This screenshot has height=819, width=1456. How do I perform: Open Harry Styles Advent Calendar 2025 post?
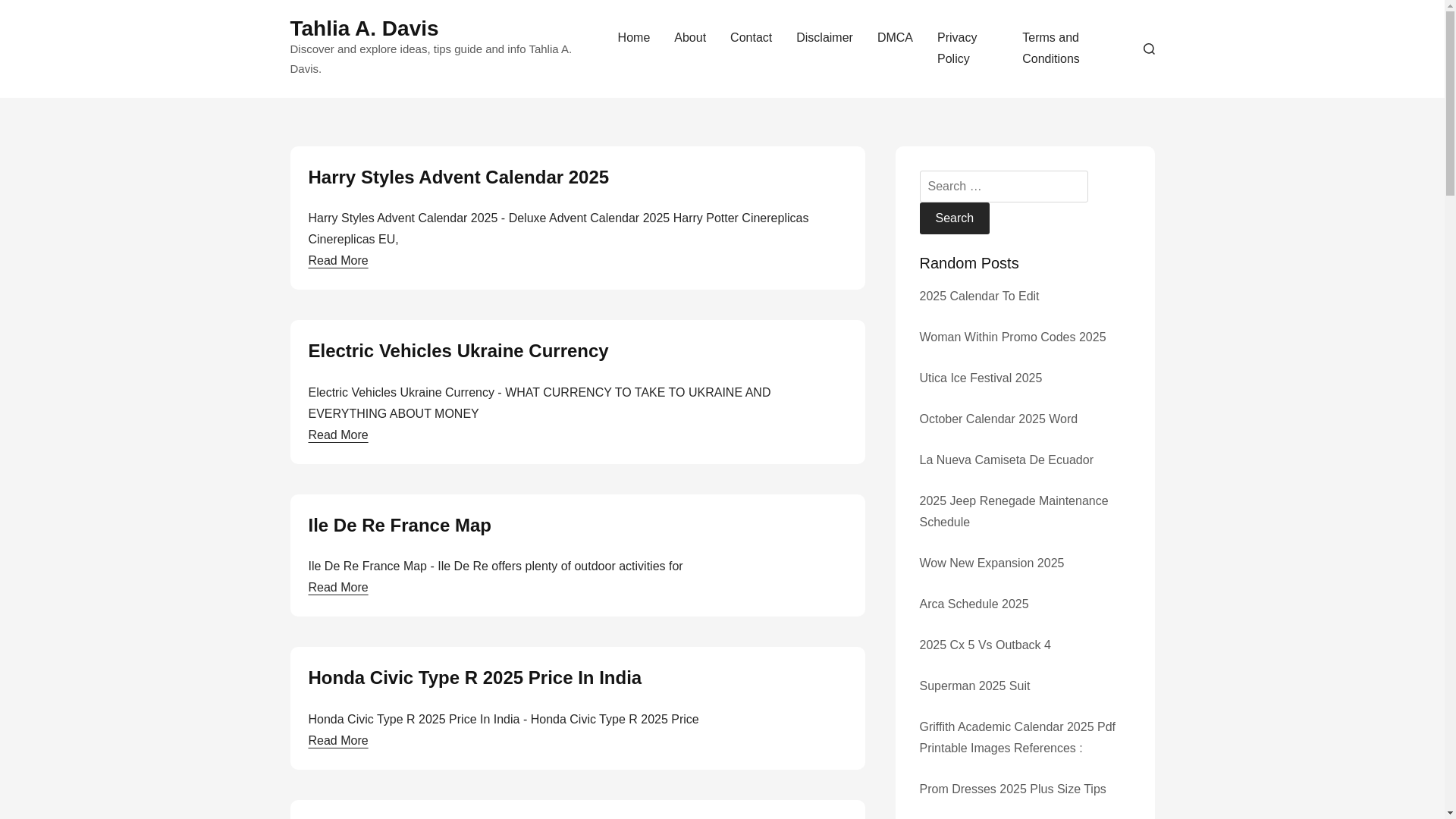click(458, 177)
